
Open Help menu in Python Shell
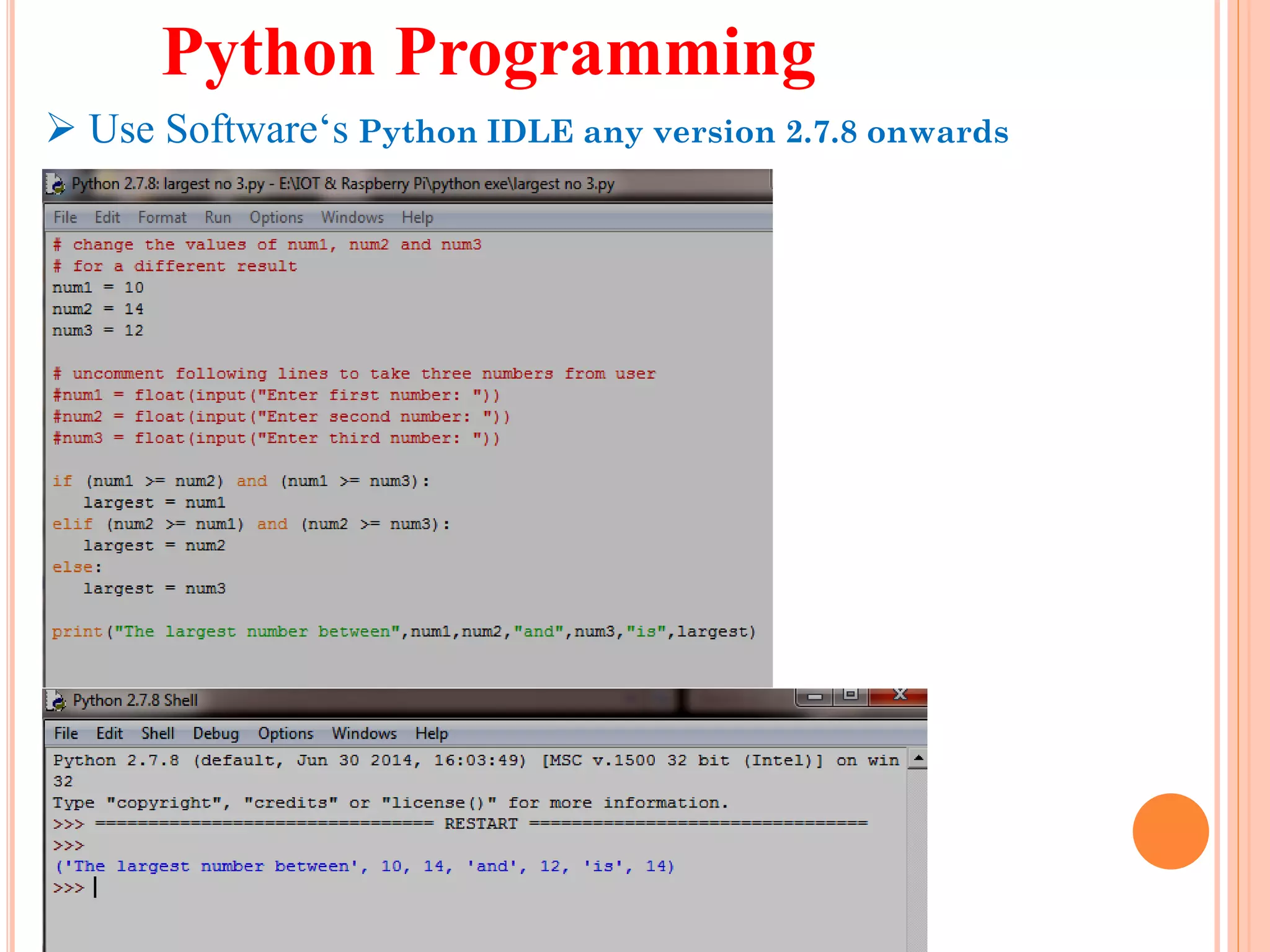[432, 733]
